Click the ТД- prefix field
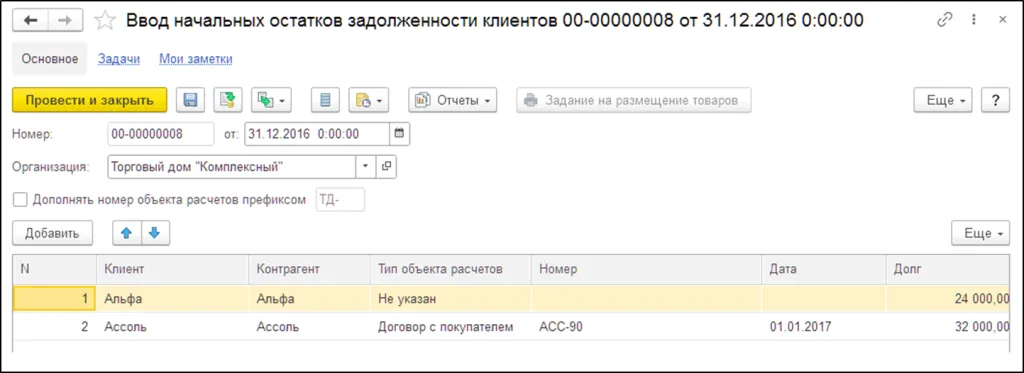 340,200
